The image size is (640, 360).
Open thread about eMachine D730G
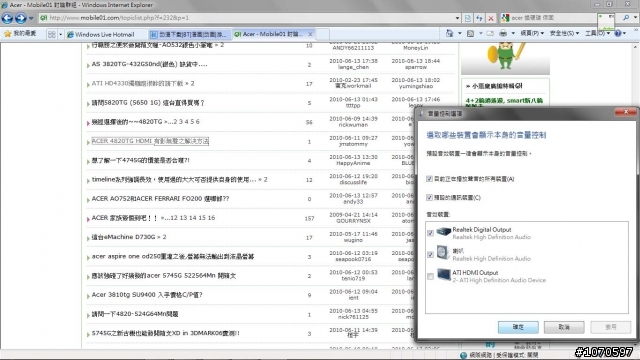[123, 237]
